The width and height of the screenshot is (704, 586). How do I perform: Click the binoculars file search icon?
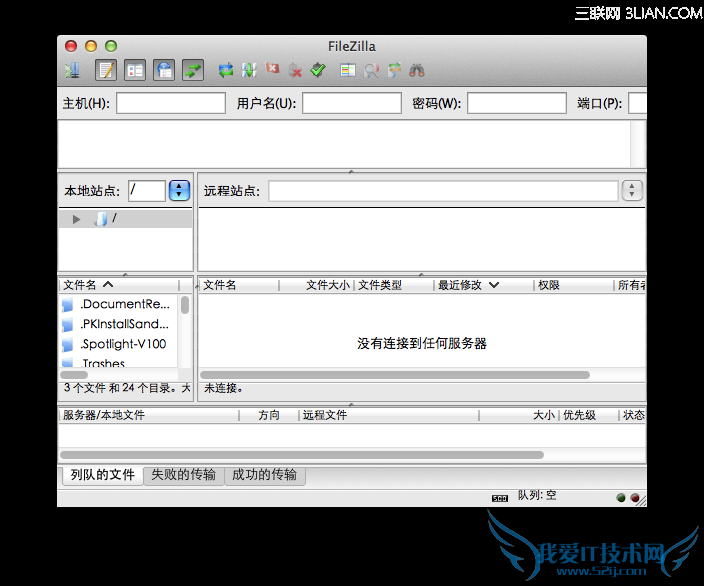417,70
